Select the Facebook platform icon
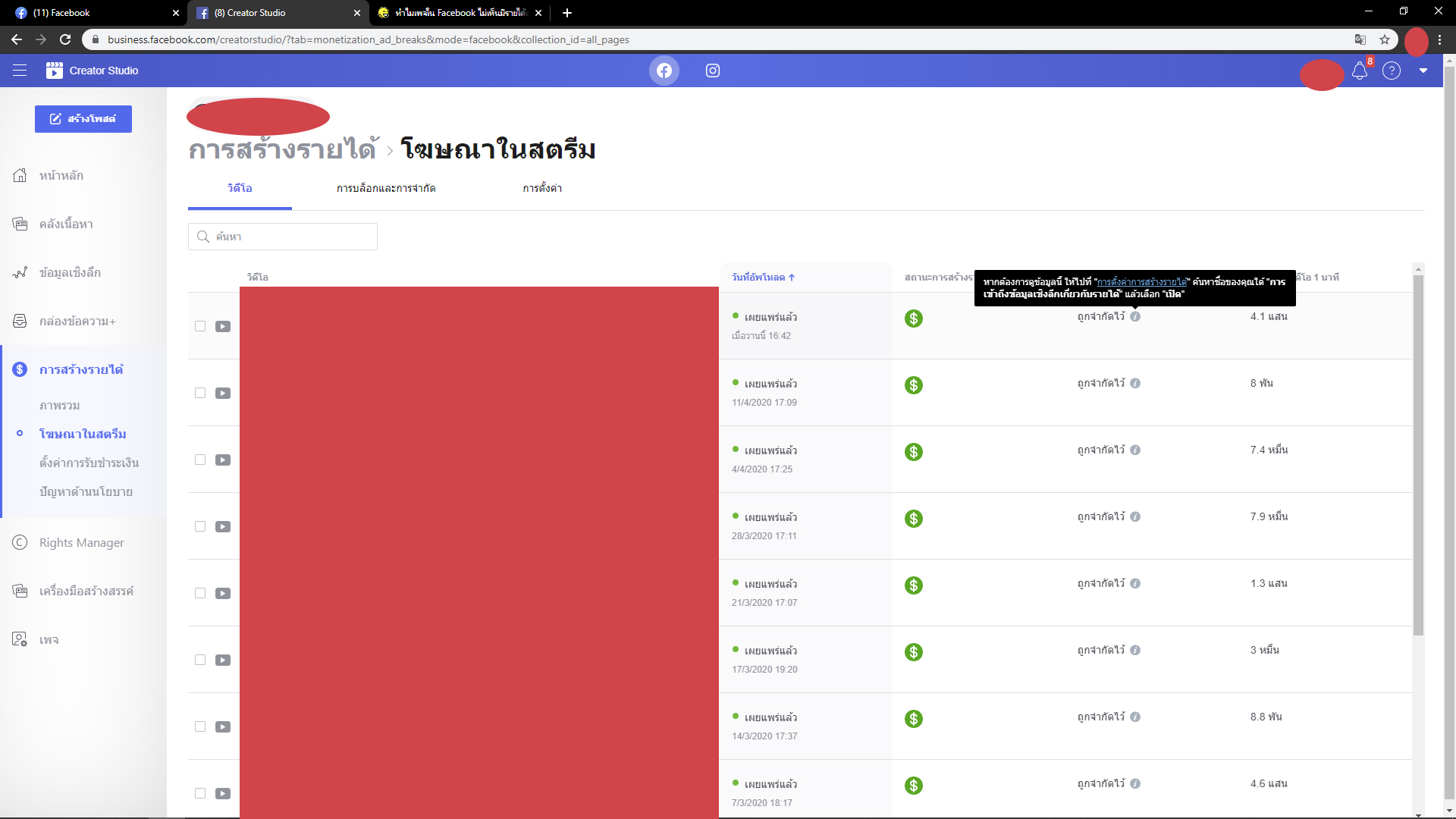Viewport: 1456px width, 819px height. 664,71
